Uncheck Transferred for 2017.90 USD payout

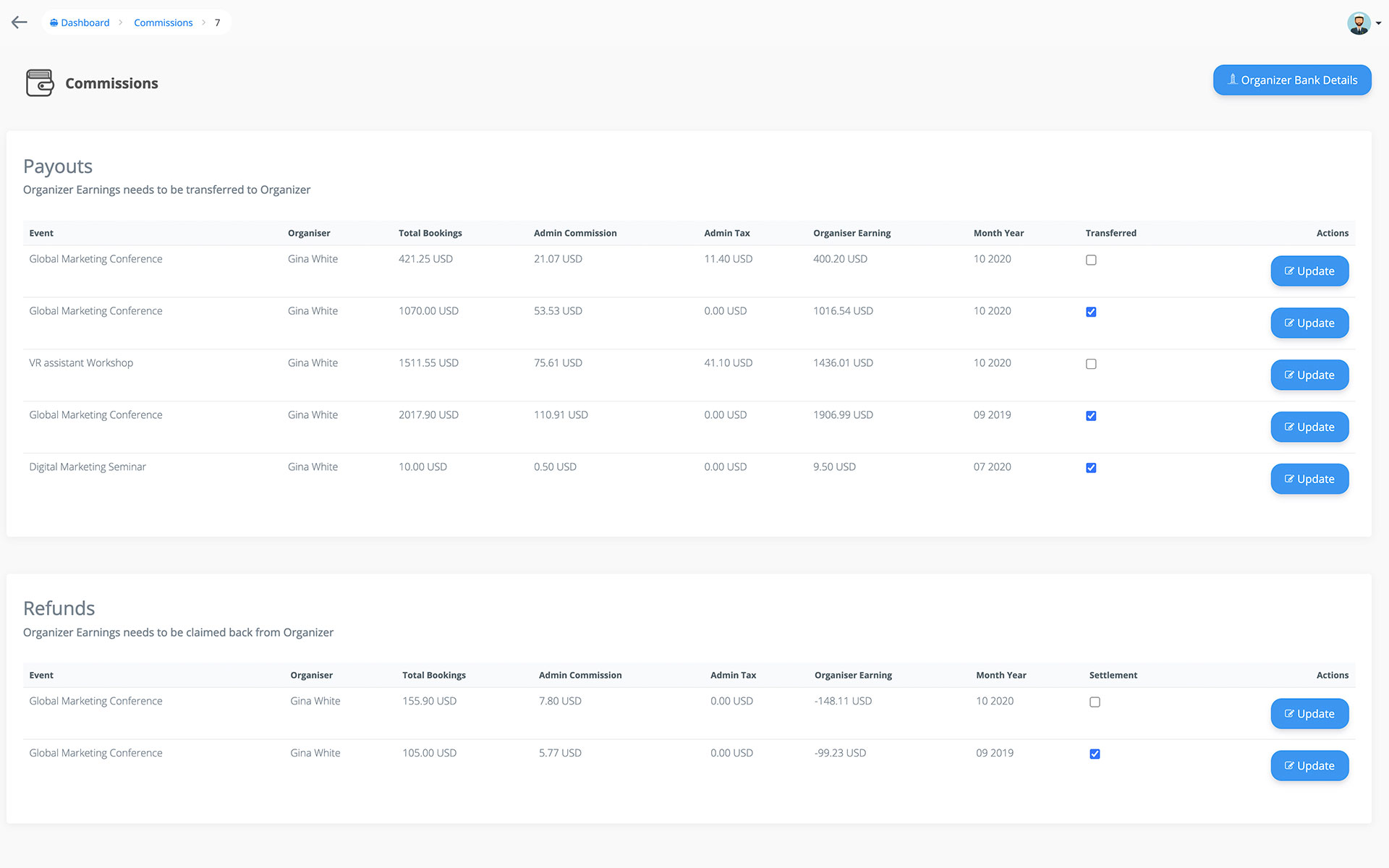coord(1091,416)
